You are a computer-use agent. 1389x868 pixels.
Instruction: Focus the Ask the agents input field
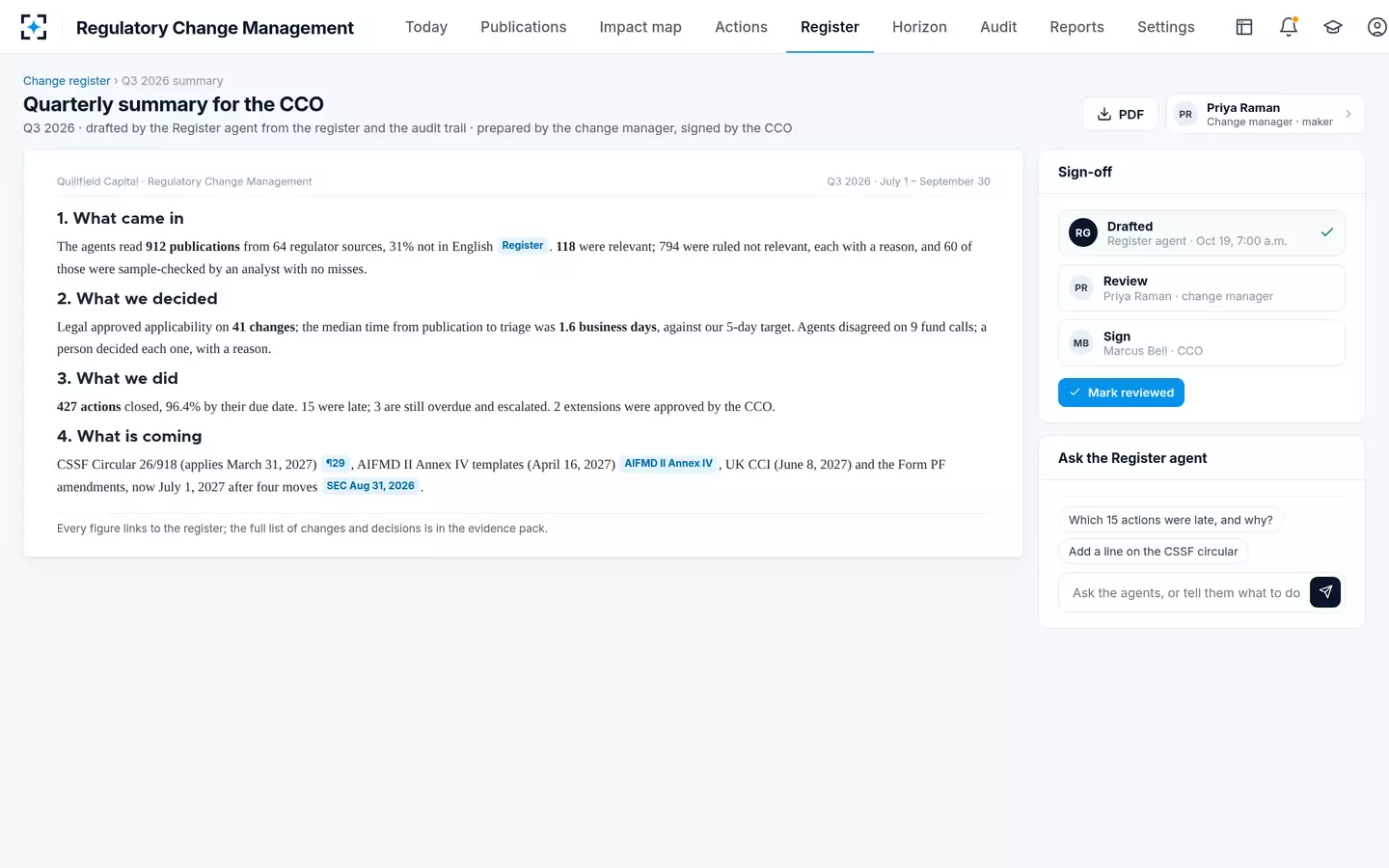(x=1185, y=593)
